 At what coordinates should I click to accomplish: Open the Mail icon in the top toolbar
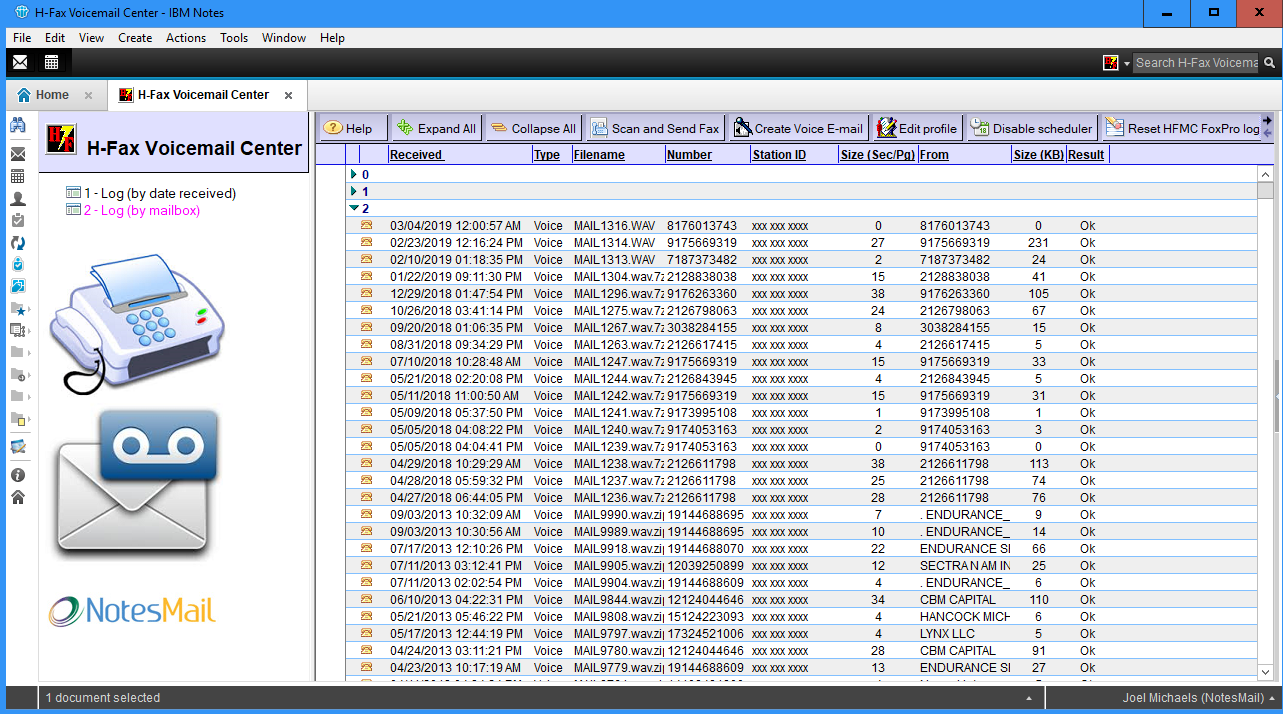(x=20, y=62)
